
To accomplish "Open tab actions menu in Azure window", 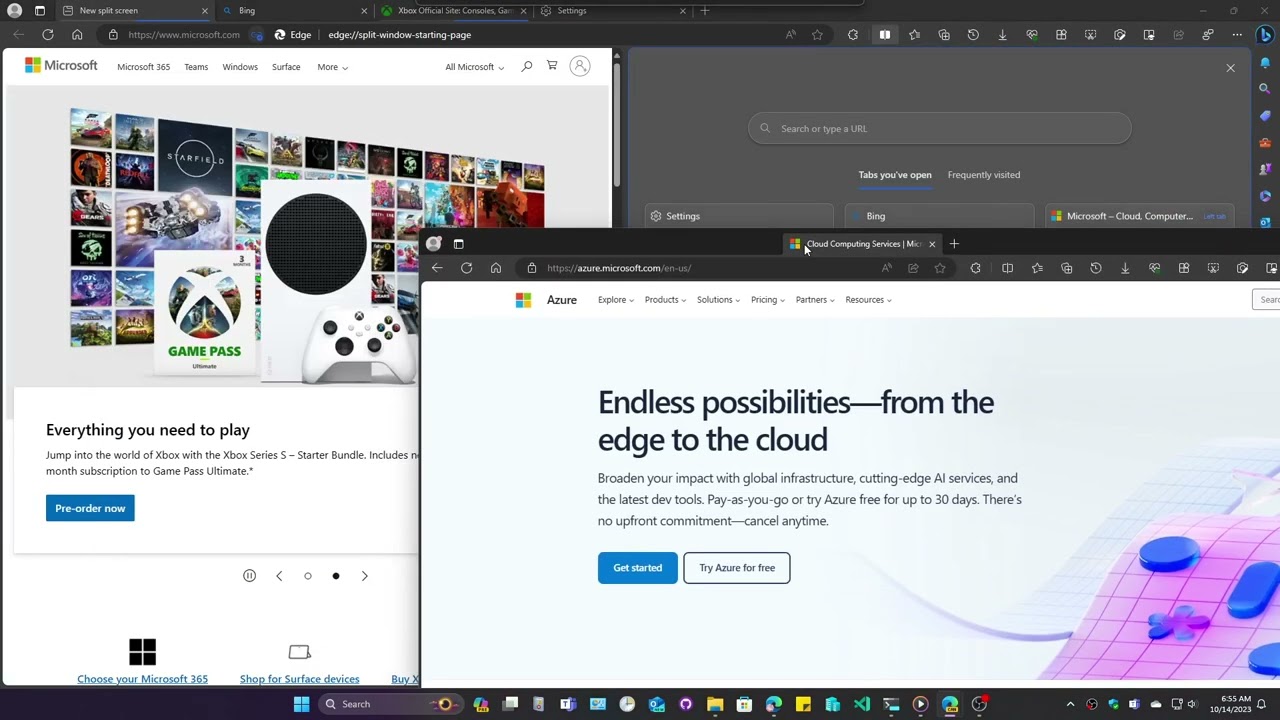I will 459,244.
